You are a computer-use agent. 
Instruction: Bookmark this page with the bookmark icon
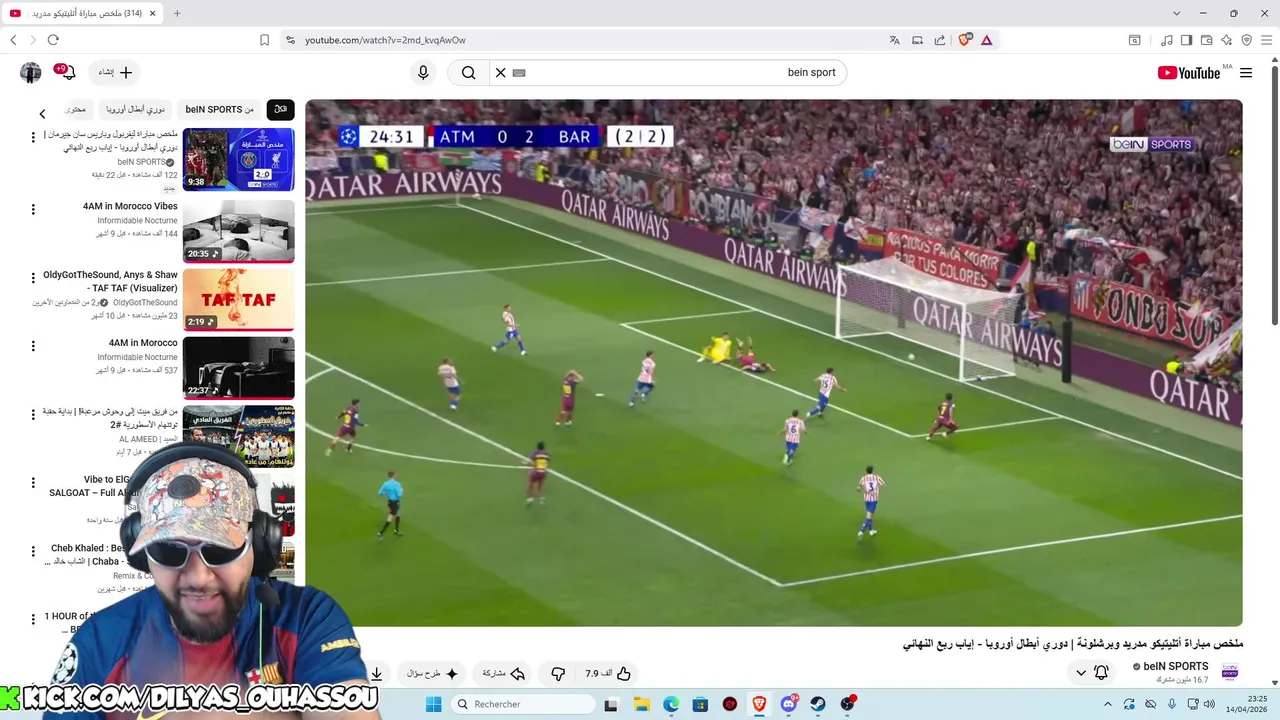click(264, 40)
